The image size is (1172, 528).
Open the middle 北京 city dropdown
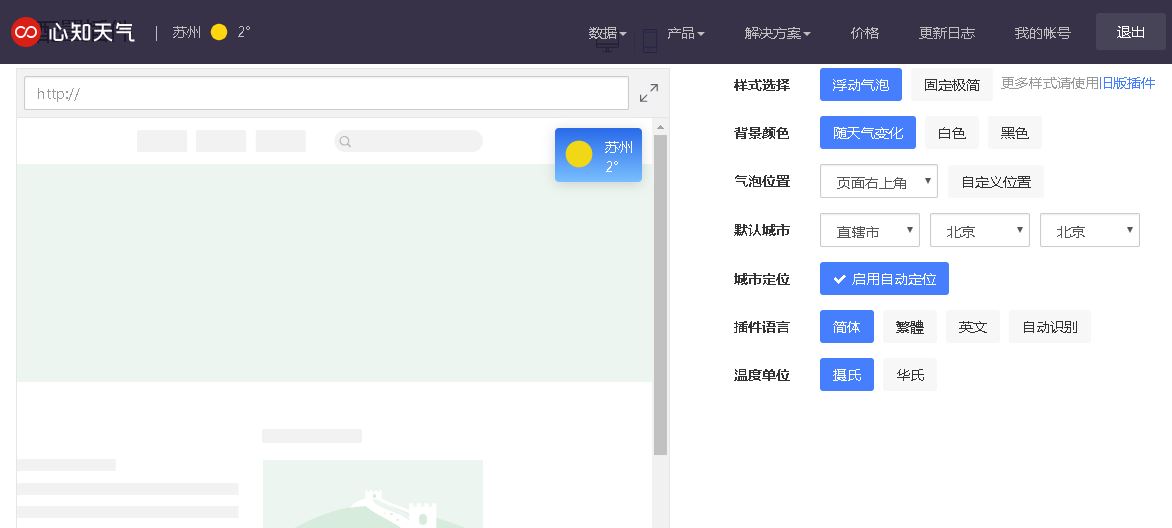click(x=980, y=230)
